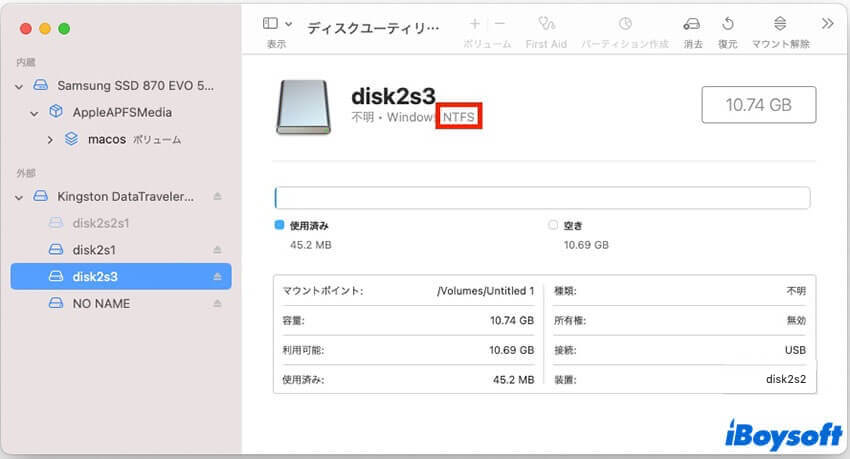Add a volume with the plus icon
850x459 pixels.
point(475,23)
